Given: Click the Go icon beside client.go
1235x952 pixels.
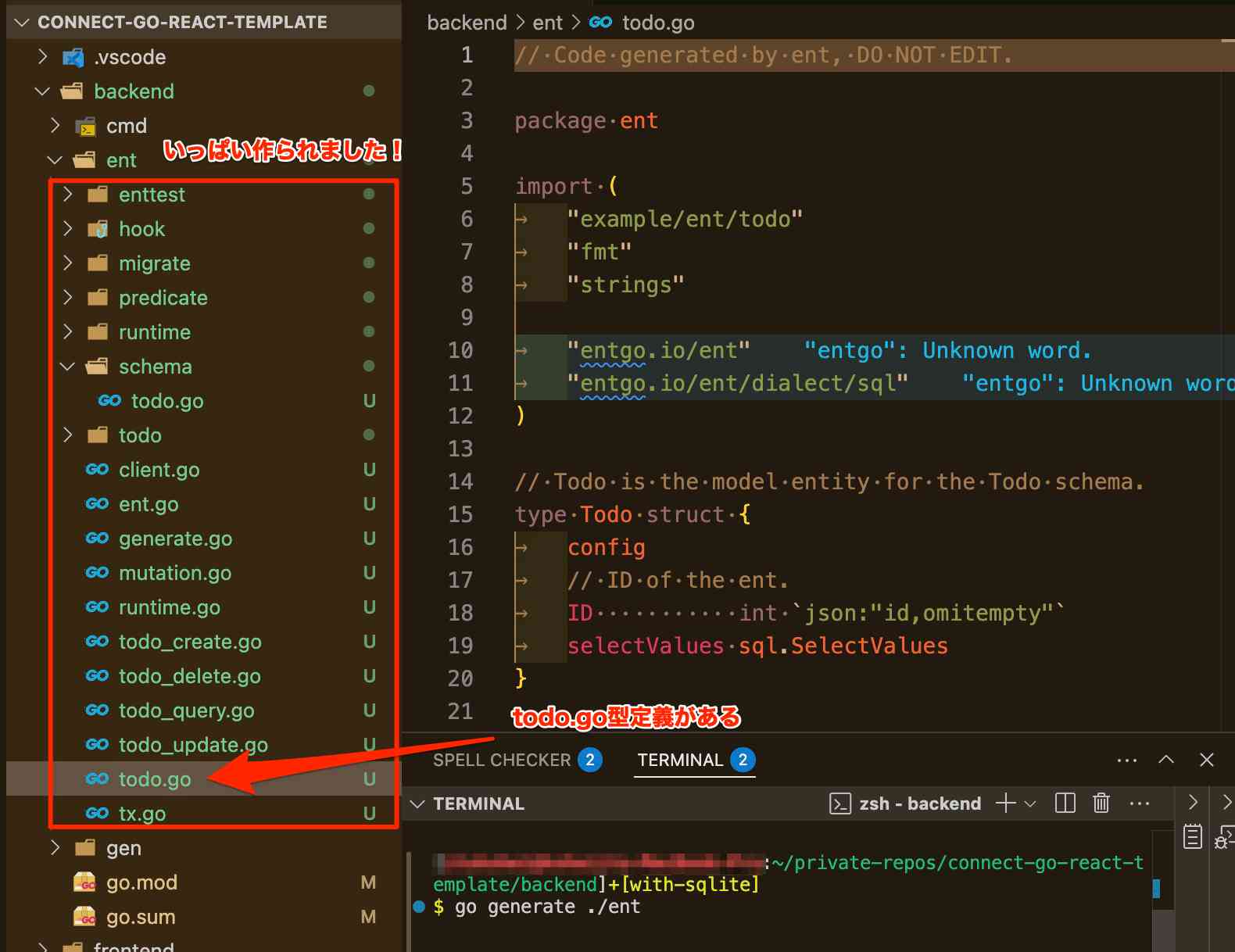Looking at the screenshot, I should [97, 470].
